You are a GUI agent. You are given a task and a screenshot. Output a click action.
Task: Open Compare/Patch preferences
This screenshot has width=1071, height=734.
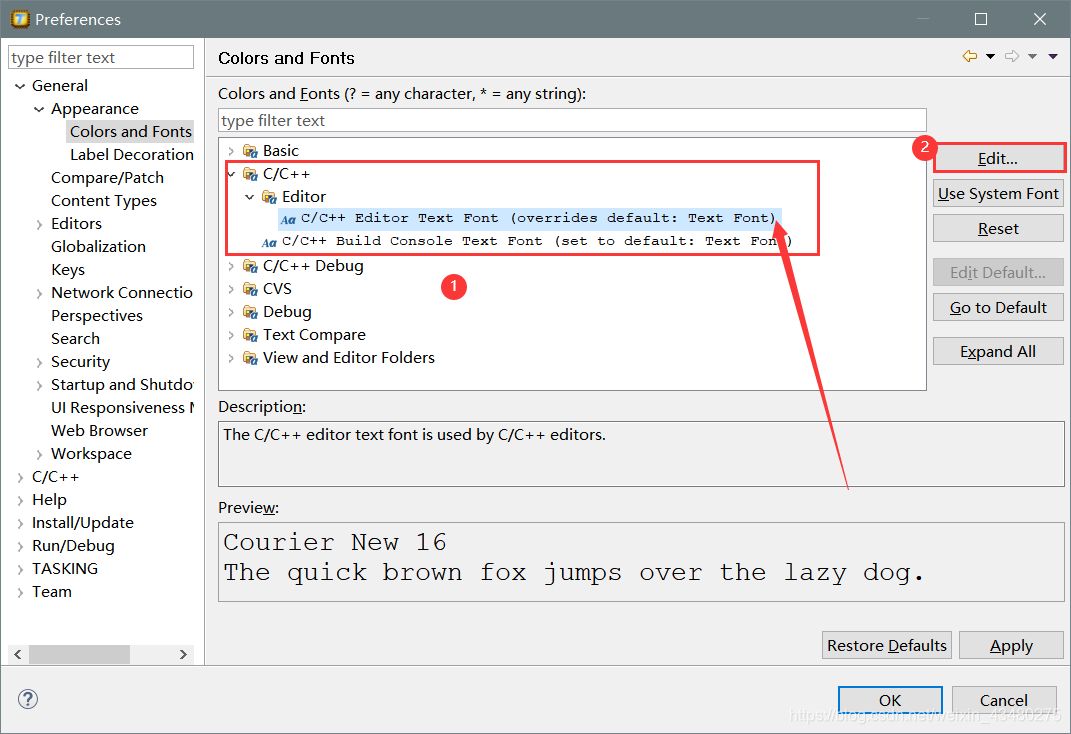coord(107,178)
